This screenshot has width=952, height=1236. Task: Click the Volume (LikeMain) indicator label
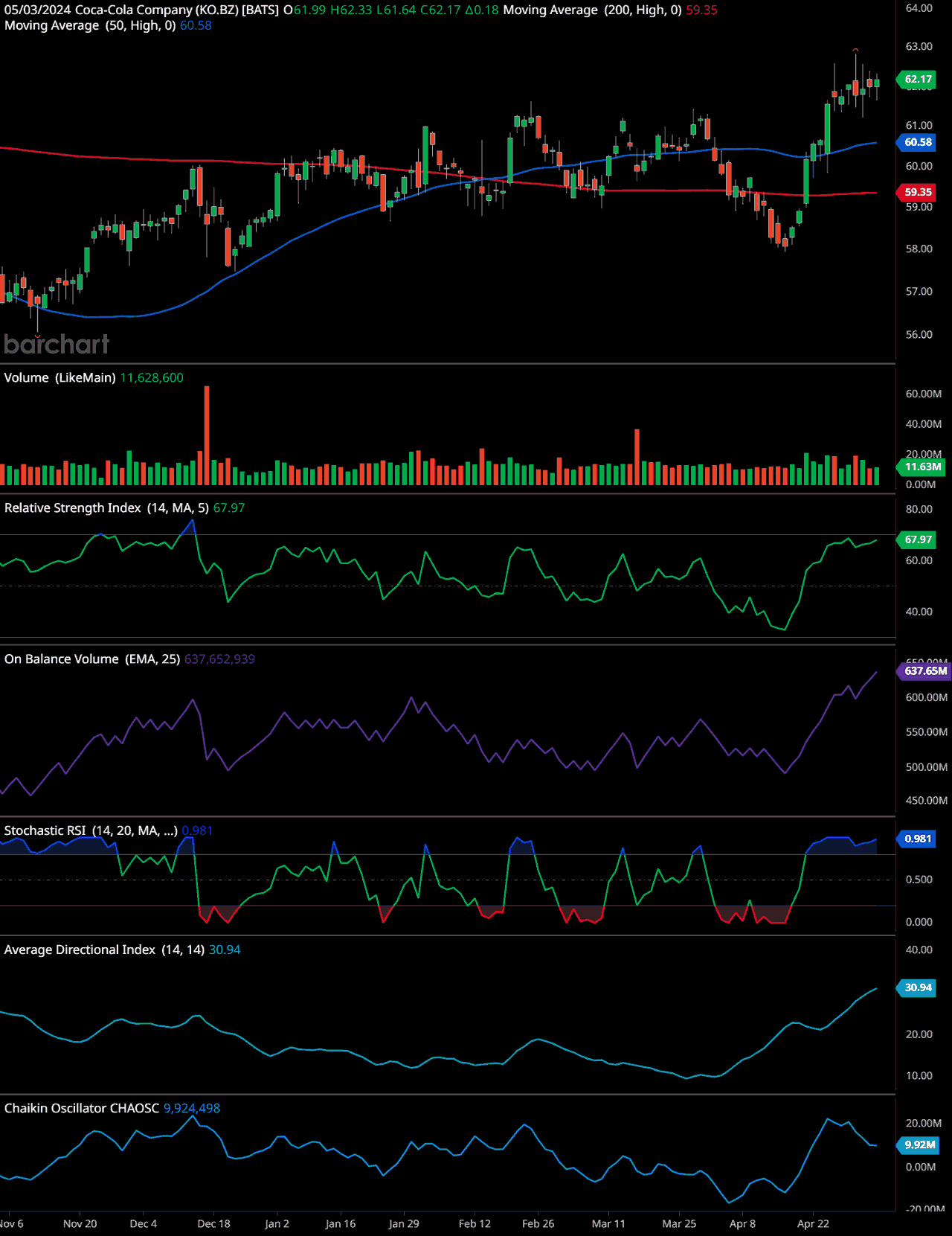pos(59,377)
